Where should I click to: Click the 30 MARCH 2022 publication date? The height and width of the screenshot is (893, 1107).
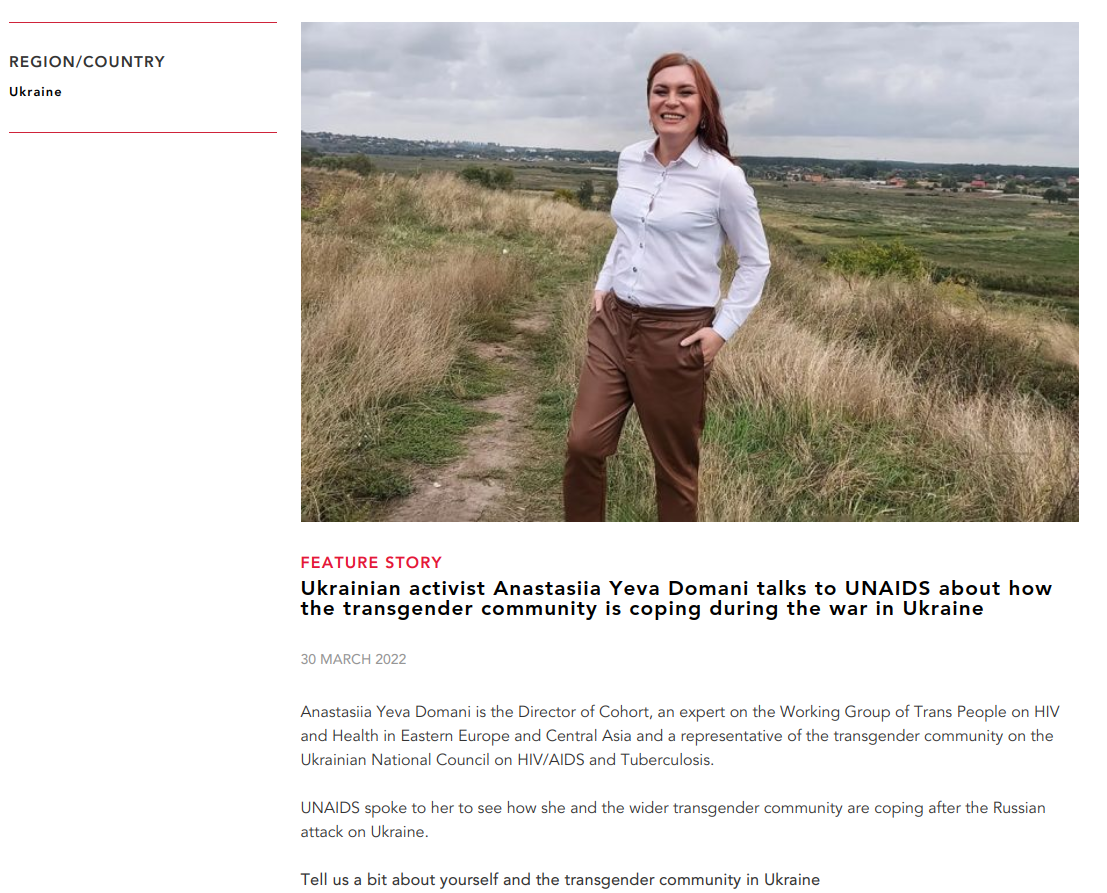(x=354, y=659)
